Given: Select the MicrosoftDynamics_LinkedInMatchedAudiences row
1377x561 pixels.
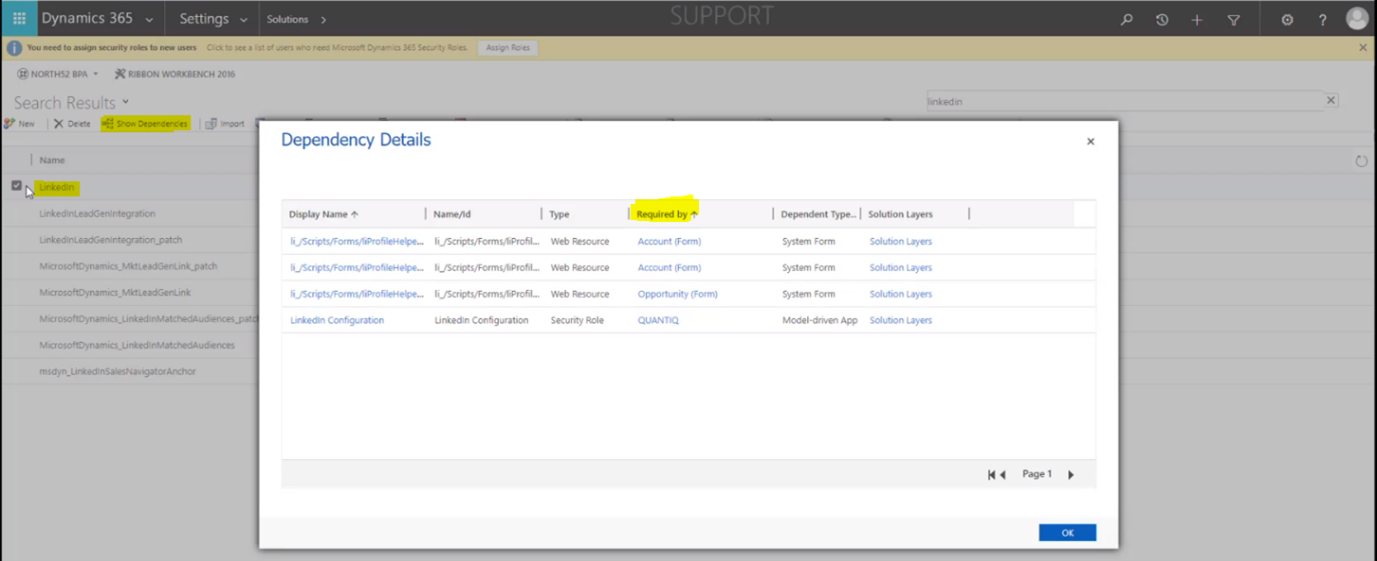Looking at the screenshot, I should click(x=137, y=345).
